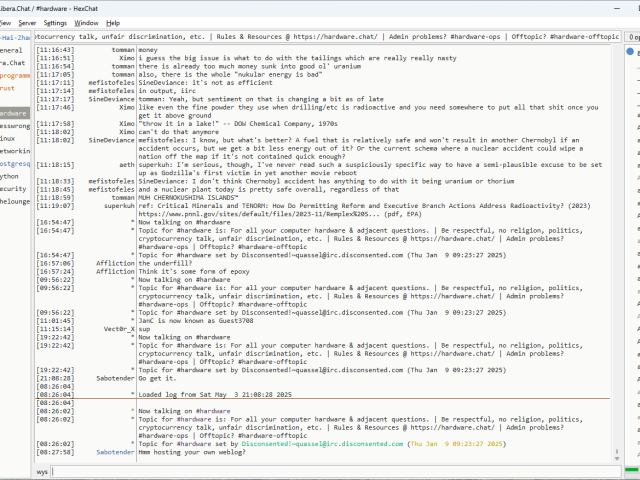The image size is (640, 480).
Task: Switch to the rust channel
Action: [x=8, y=88]
